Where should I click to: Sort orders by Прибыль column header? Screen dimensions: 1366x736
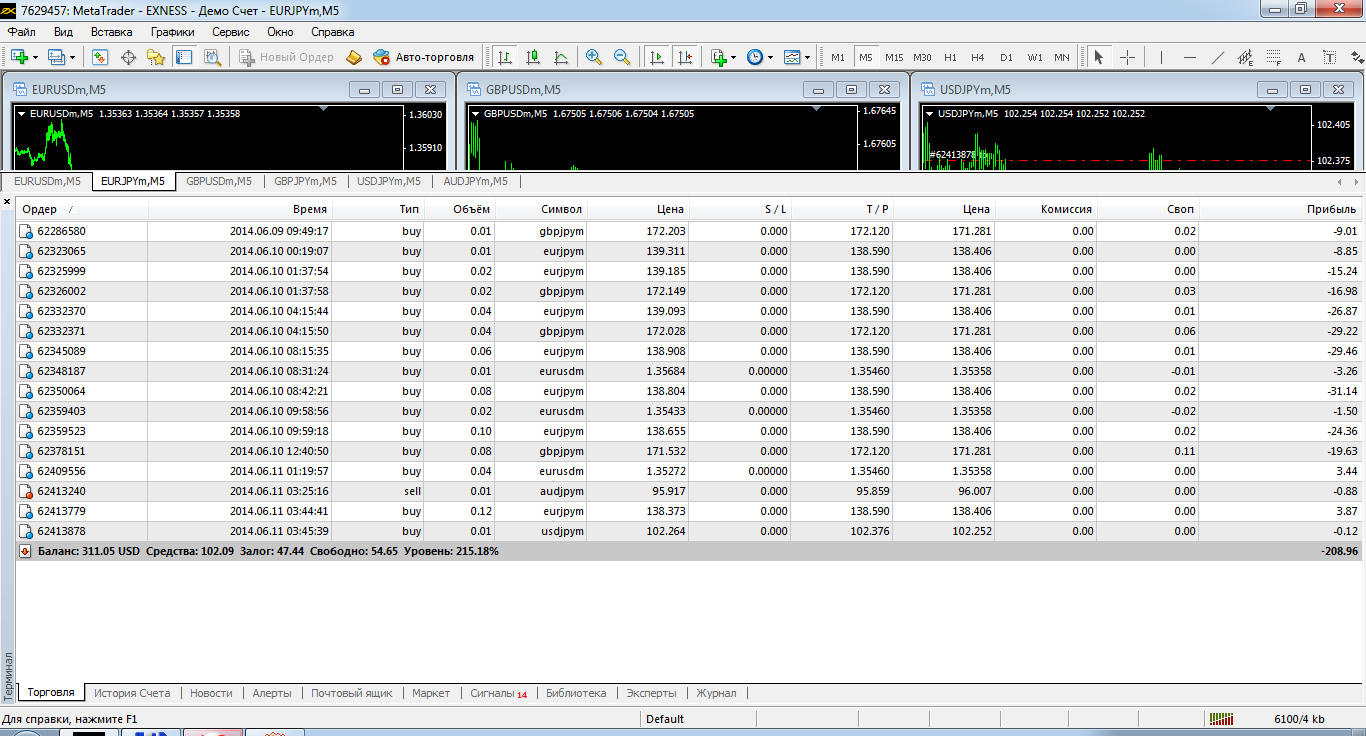click(x=1331, y=209)
